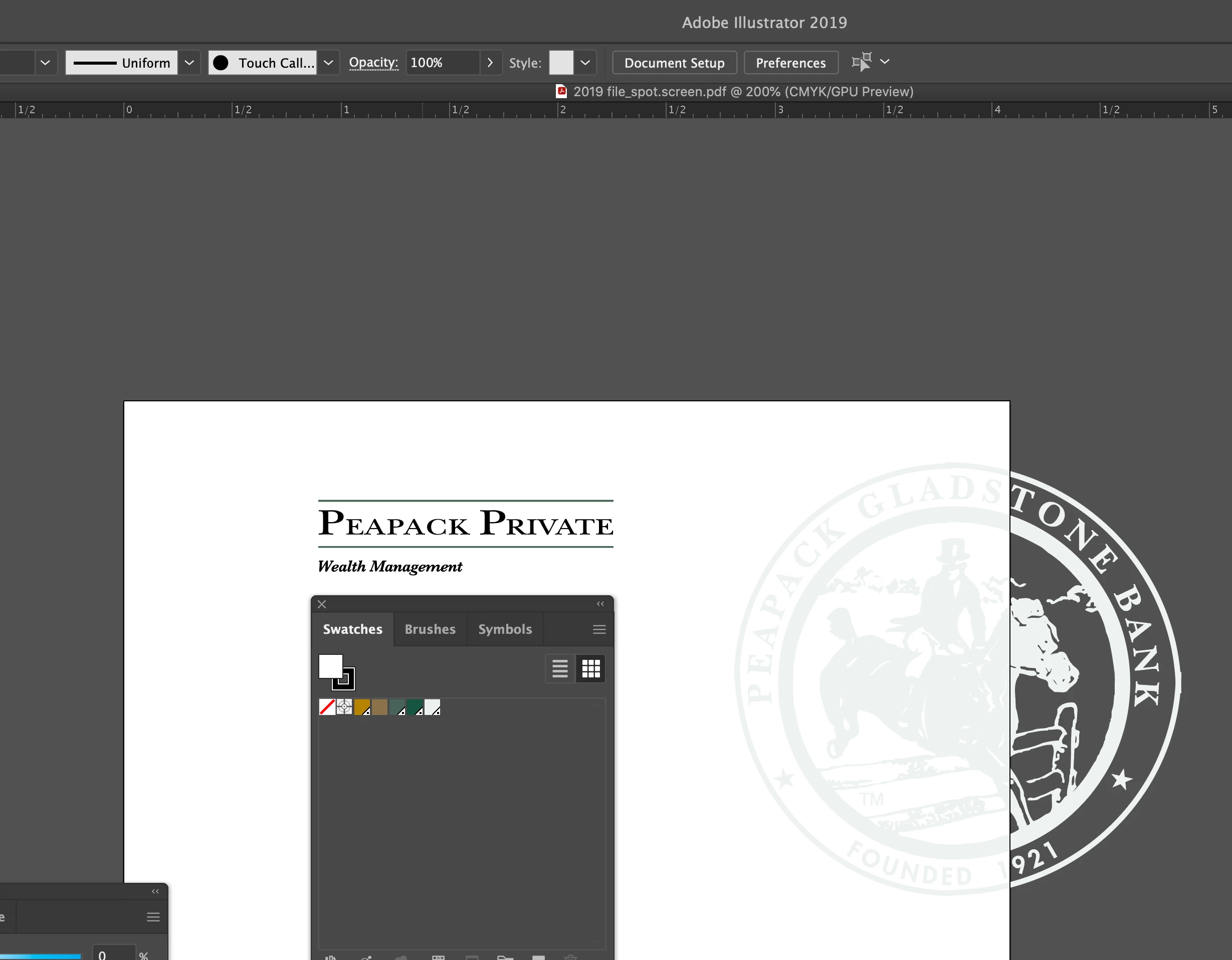This screenshot has width=1232, height=960.
Task: Expand the Uniform stroke profile dropdown
Action: (x=189, y=63)
